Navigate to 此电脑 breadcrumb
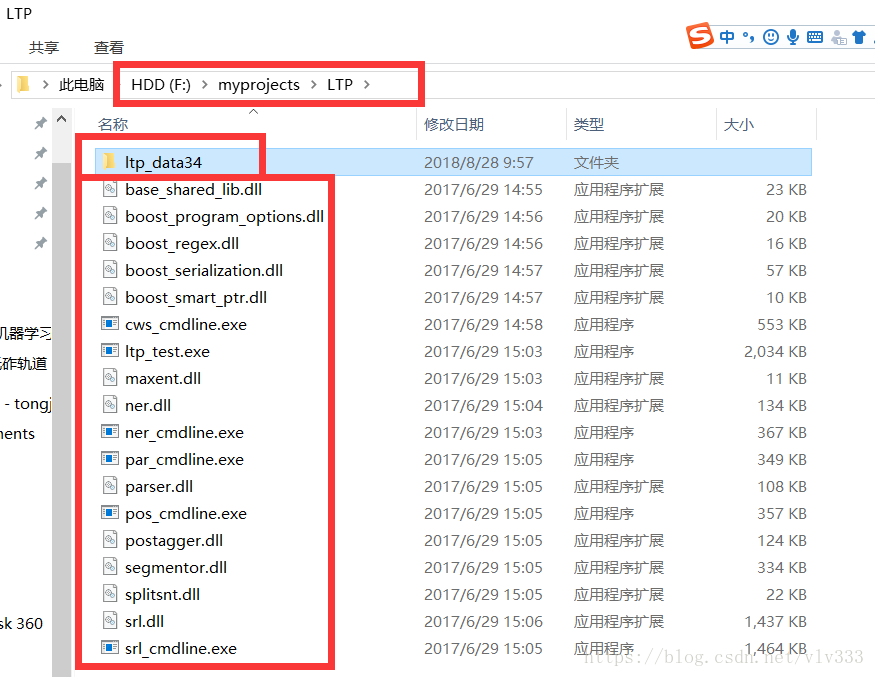Image resolution: width=875 pixels, height=677 pixels. point(81,85)
